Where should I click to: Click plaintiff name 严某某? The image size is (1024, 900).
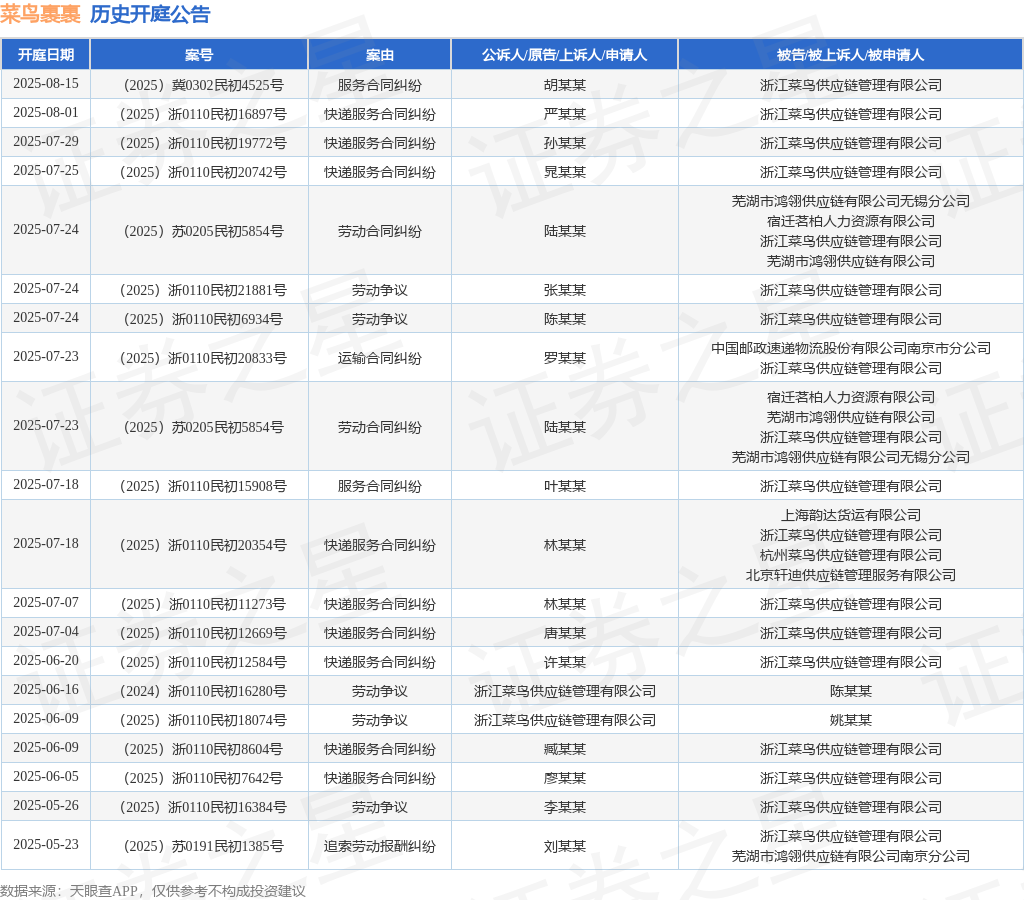[565, 114]
